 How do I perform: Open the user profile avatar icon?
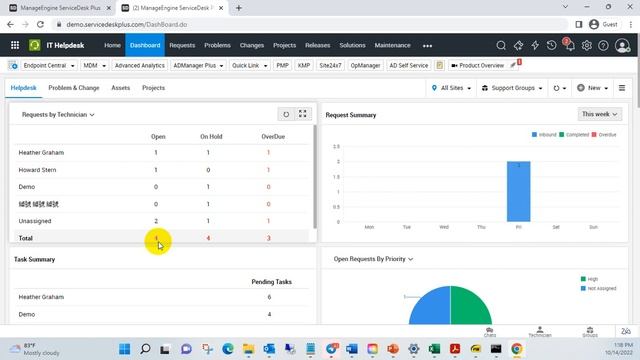(x=622, y=45)
